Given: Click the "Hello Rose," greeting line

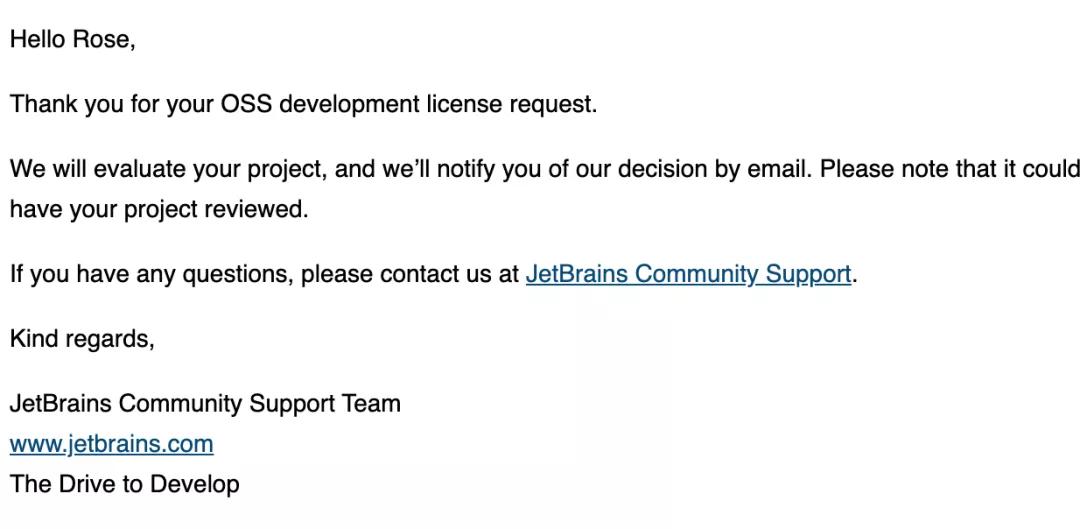Looking at the screenshot, I should [72, 40].
